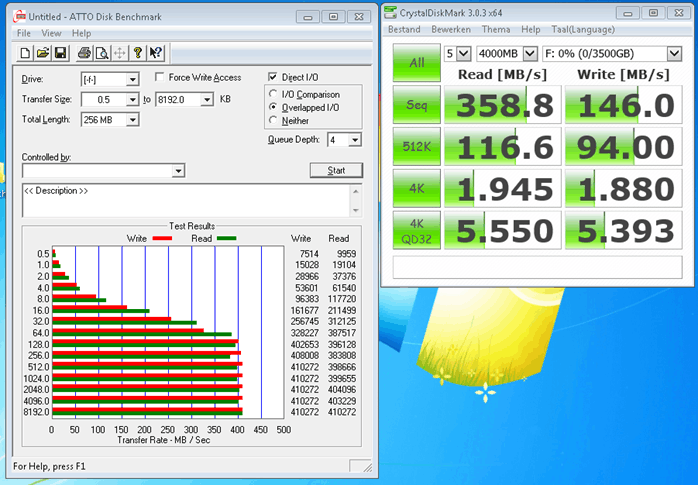Viewport: 698px width, 485px height.
Task: Enable the Force Write Access checkbox
Action: tap(160, 78)
